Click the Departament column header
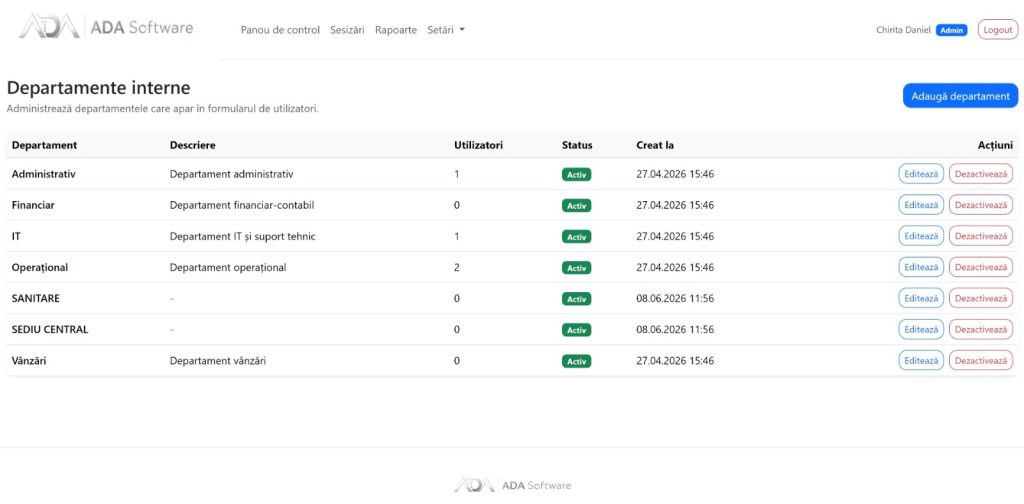The image size is (1024, 504). [x=44, y=145]
